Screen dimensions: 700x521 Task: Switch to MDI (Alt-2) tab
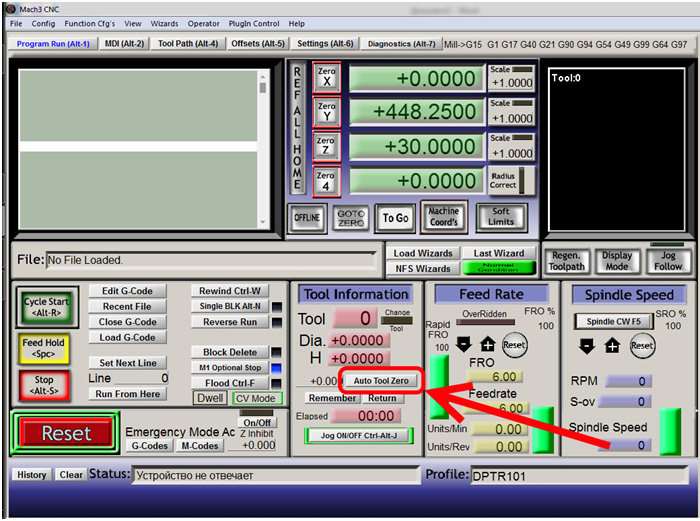tap(125, 44)
